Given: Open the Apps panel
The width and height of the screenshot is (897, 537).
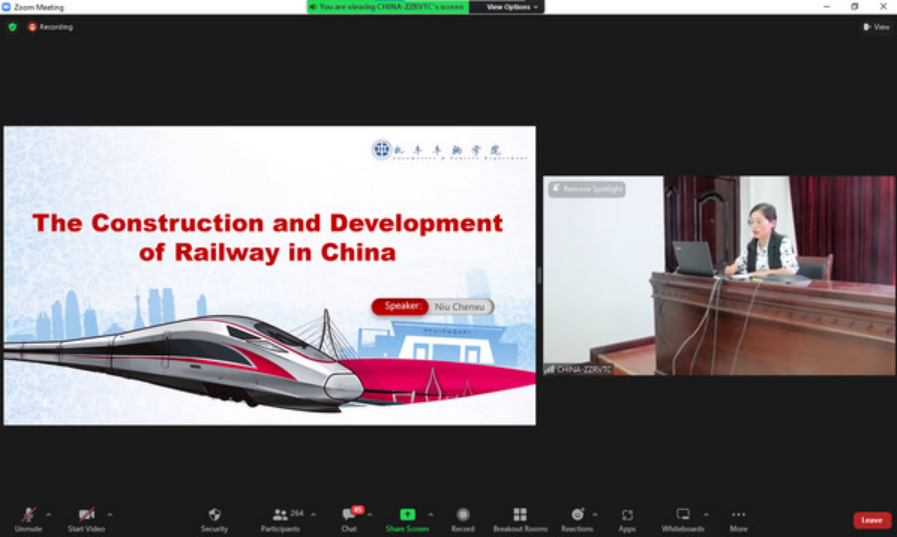Looking at the screenshot, I should pyautogui.click(x=627, y=515).
